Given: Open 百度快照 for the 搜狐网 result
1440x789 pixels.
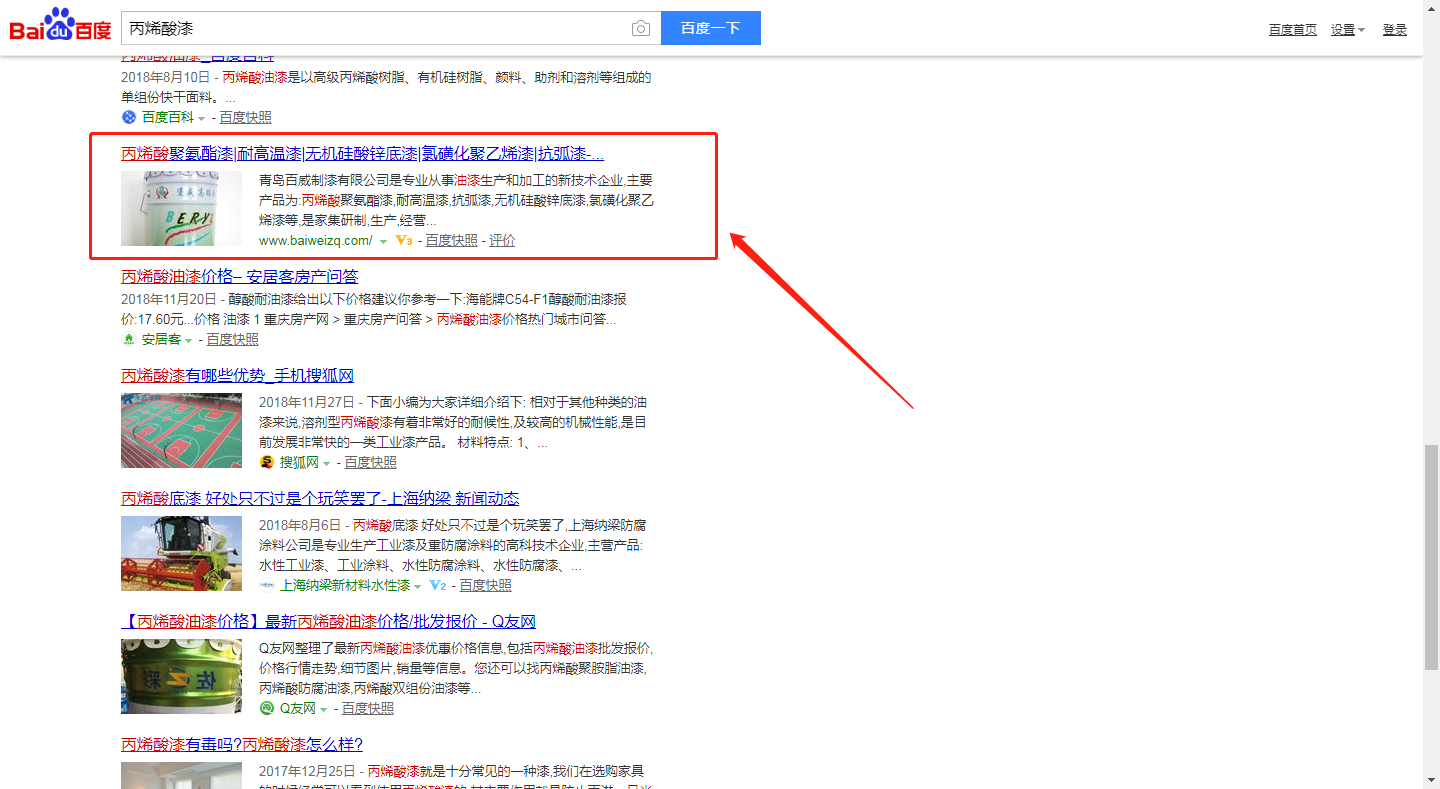Looking at the screenshot, I should (371, 462).
